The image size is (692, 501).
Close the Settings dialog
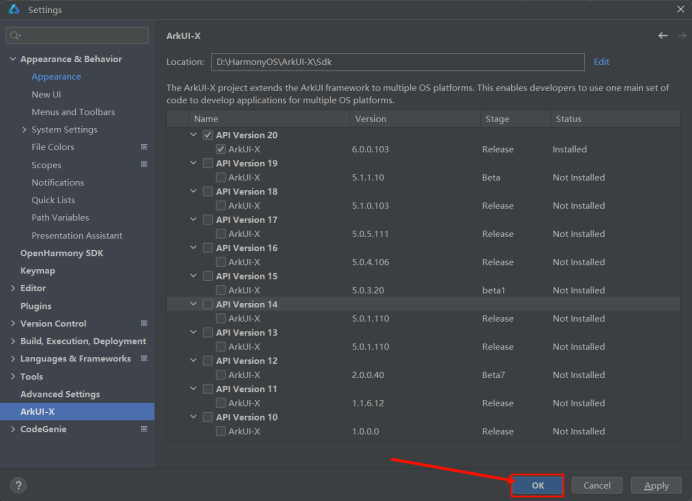coord(681,9)
